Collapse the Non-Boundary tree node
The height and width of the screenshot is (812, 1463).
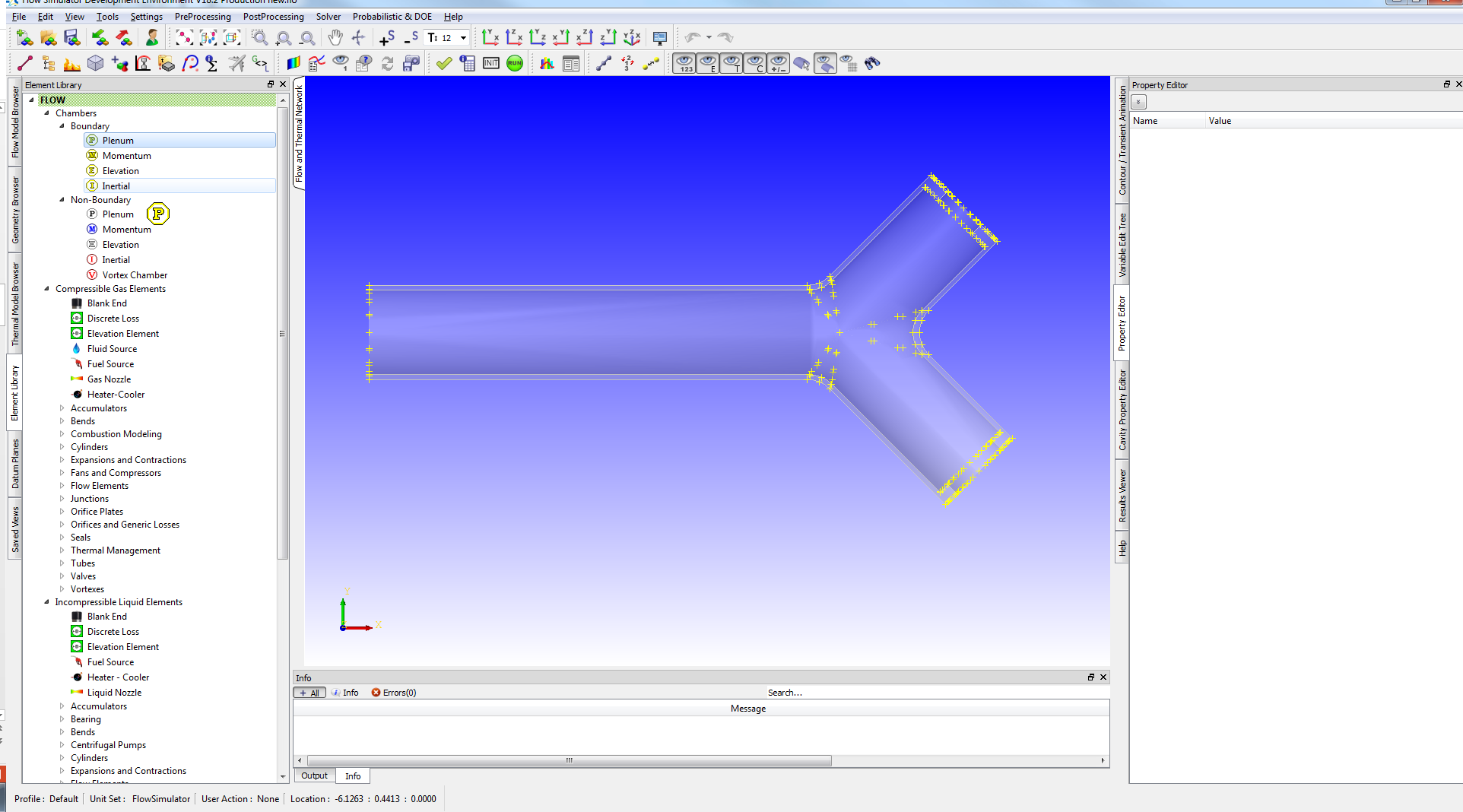click(62, 200)
